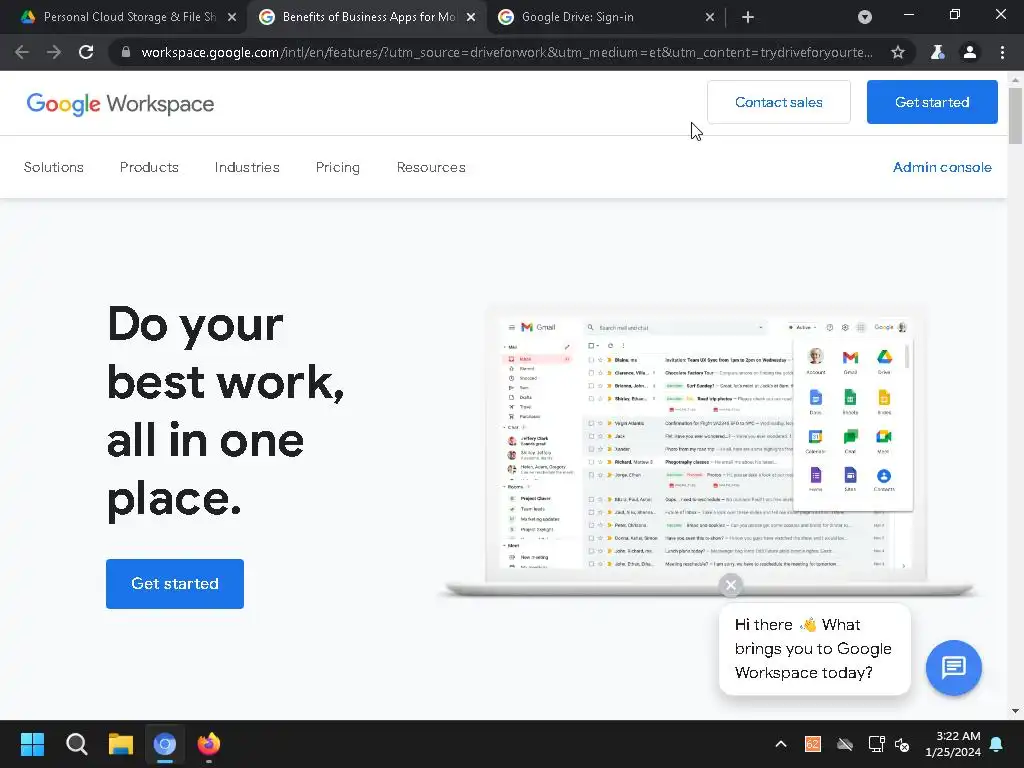1024x768 pixels.
Task: Open the Chrome three-dot menu
Action: click(1002, 52)
